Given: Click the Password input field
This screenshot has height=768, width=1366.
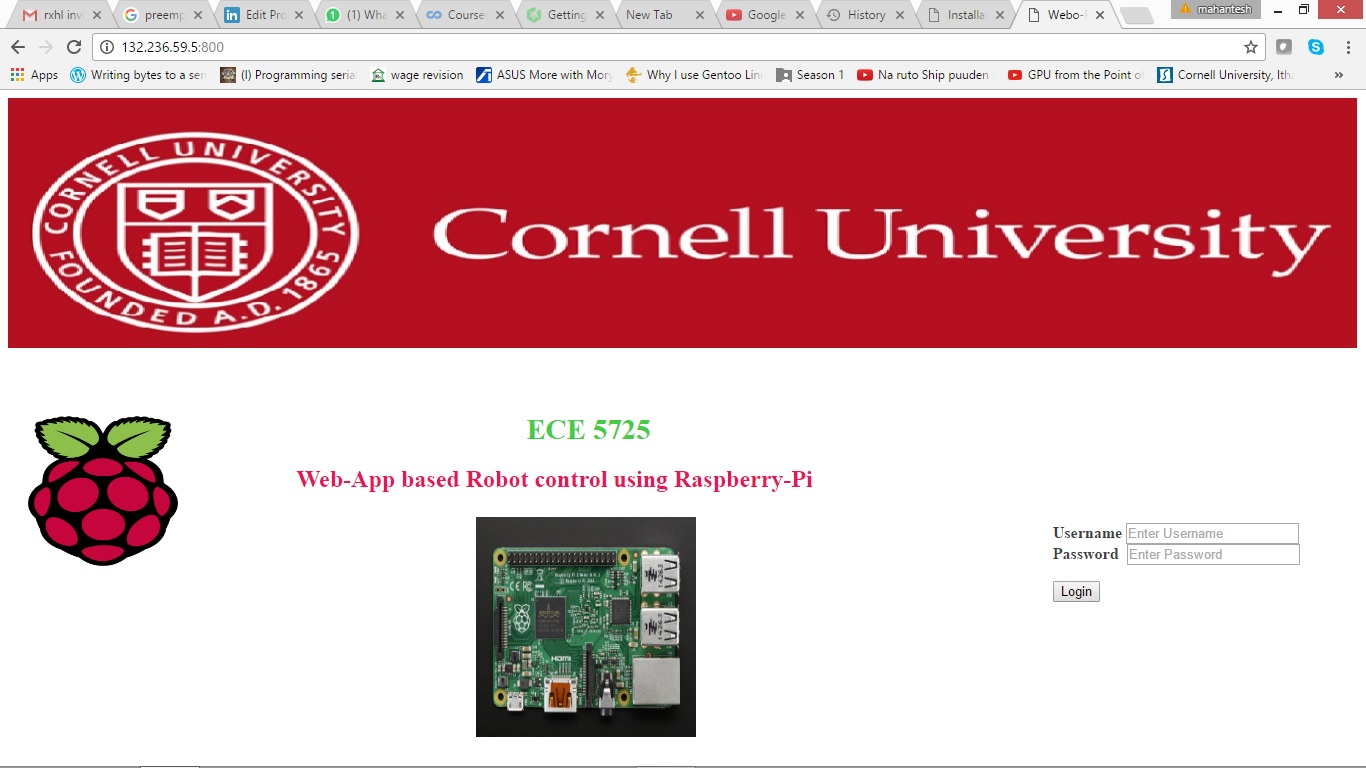Looking at the screenshot, I should coord(1213,554).
